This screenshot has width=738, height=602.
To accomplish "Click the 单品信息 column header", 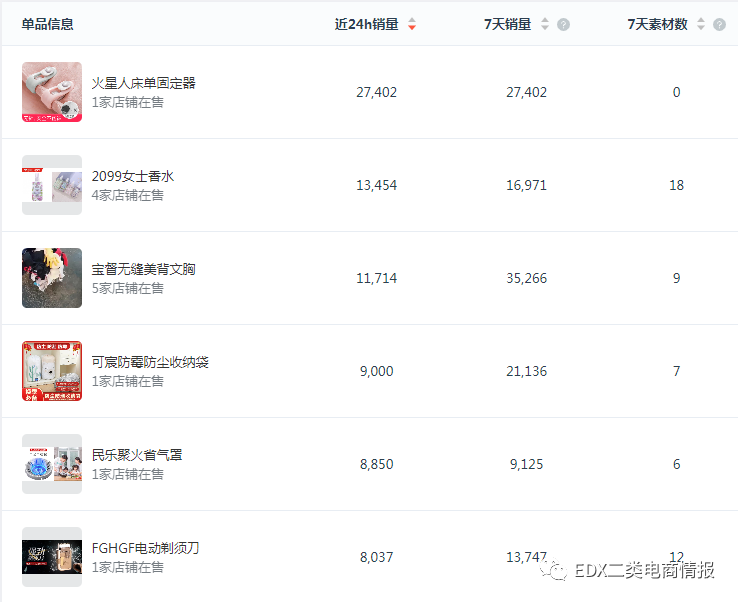I will pos(48,24).
